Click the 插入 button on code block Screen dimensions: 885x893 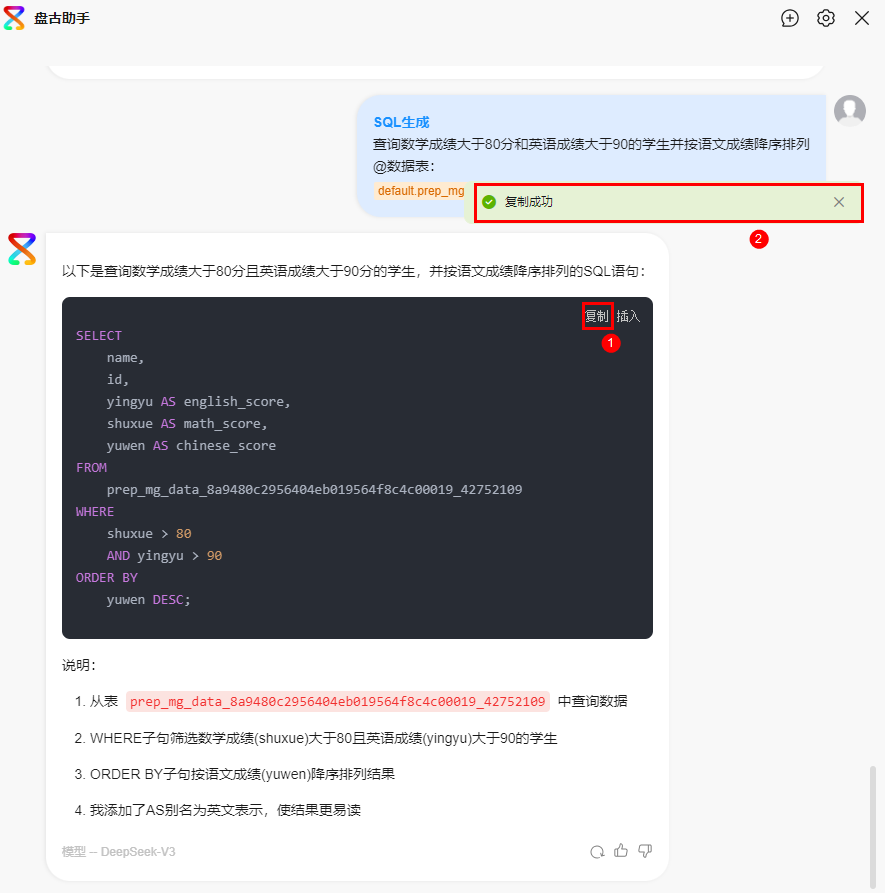point(628,316)
